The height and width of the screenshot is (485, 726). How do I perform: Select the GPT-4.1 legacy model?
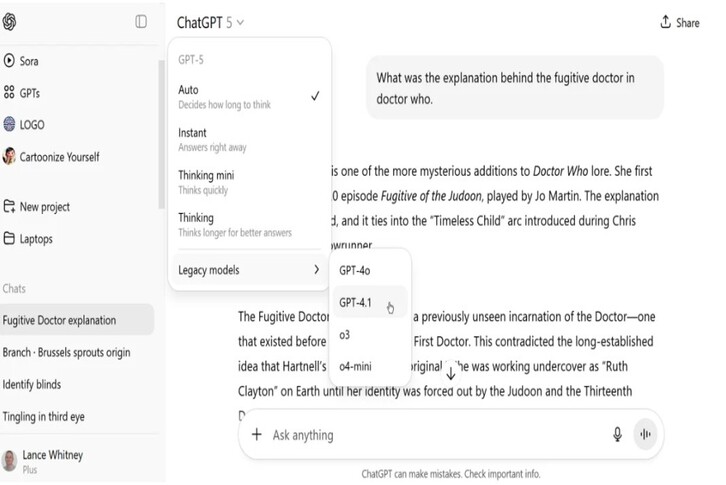370,302
